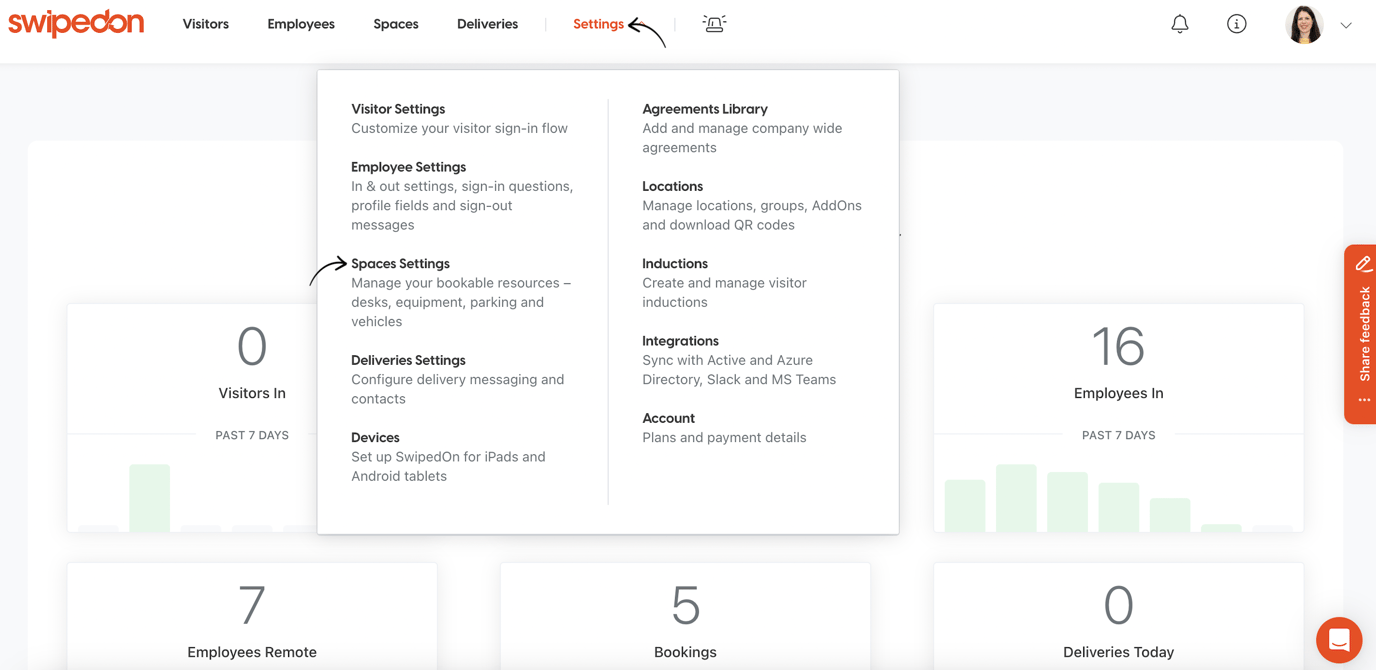The image size is (1376, 670).
Task: Select the Visitors menu item
Action: (205, 23)
